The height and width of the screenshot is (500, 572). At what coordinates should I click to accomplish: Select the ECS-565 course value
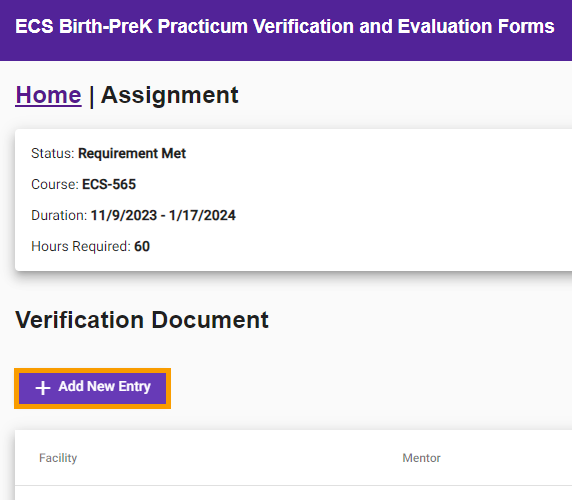click(x=109, y=185)
